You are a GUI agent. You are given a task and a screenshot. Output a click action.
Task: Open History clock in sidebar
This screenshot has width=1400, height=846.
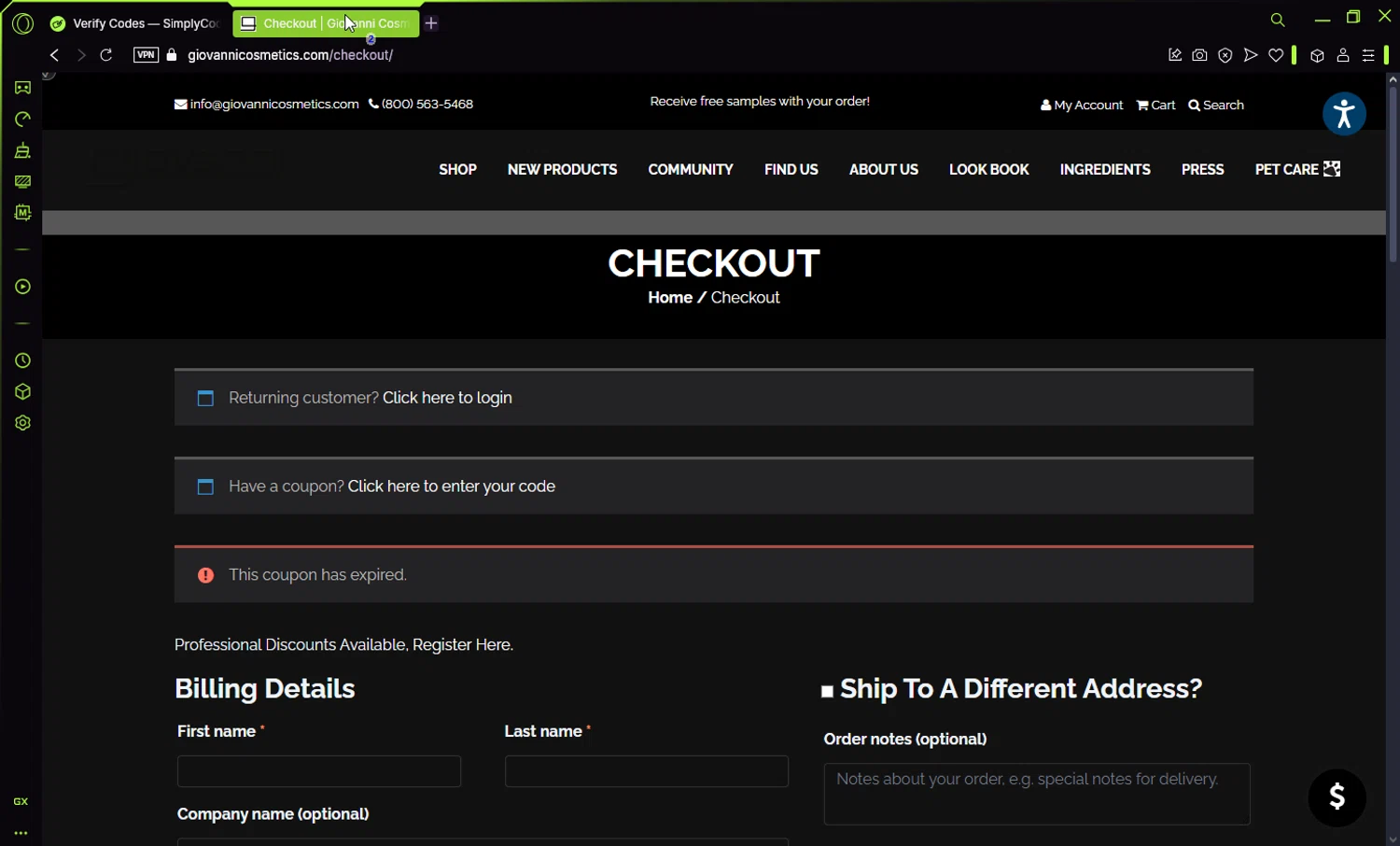click(x=22, y=360)
